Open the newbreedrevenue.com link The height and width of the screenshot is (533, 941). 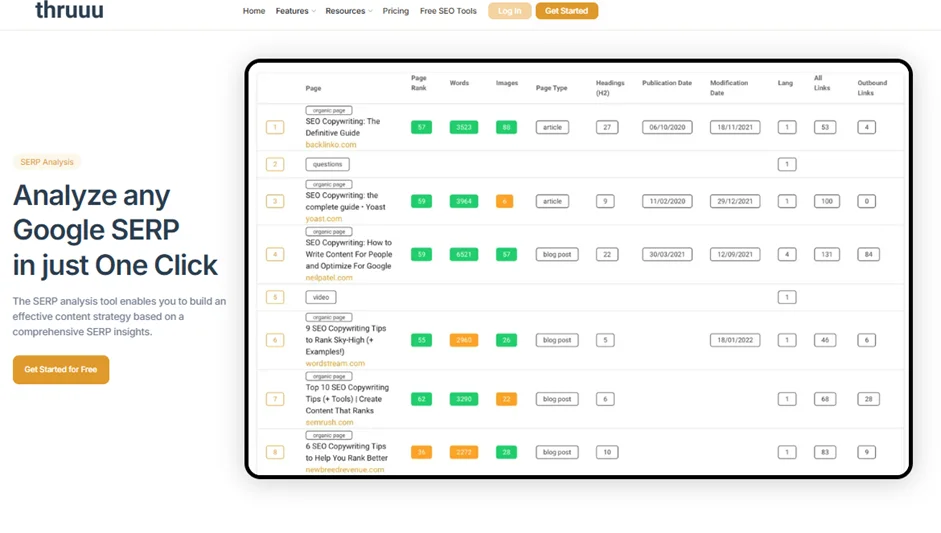click(344, 469)
